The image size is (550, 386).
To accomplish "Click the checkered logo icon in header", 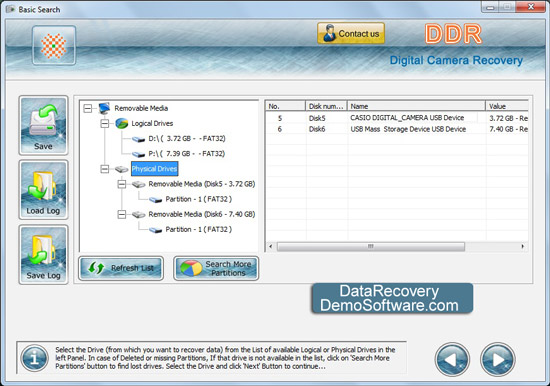I will [54, 45].
